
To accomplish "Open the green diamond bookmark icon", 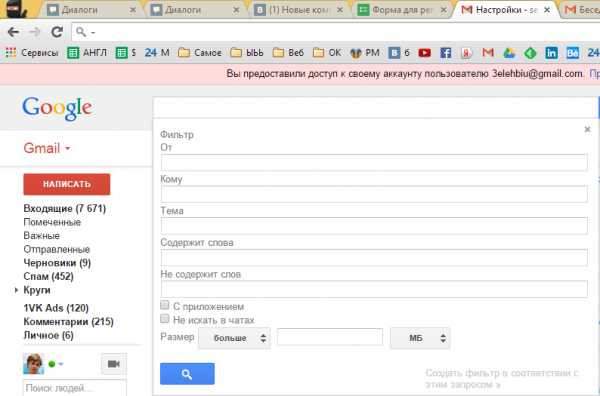I will (530, 53).
